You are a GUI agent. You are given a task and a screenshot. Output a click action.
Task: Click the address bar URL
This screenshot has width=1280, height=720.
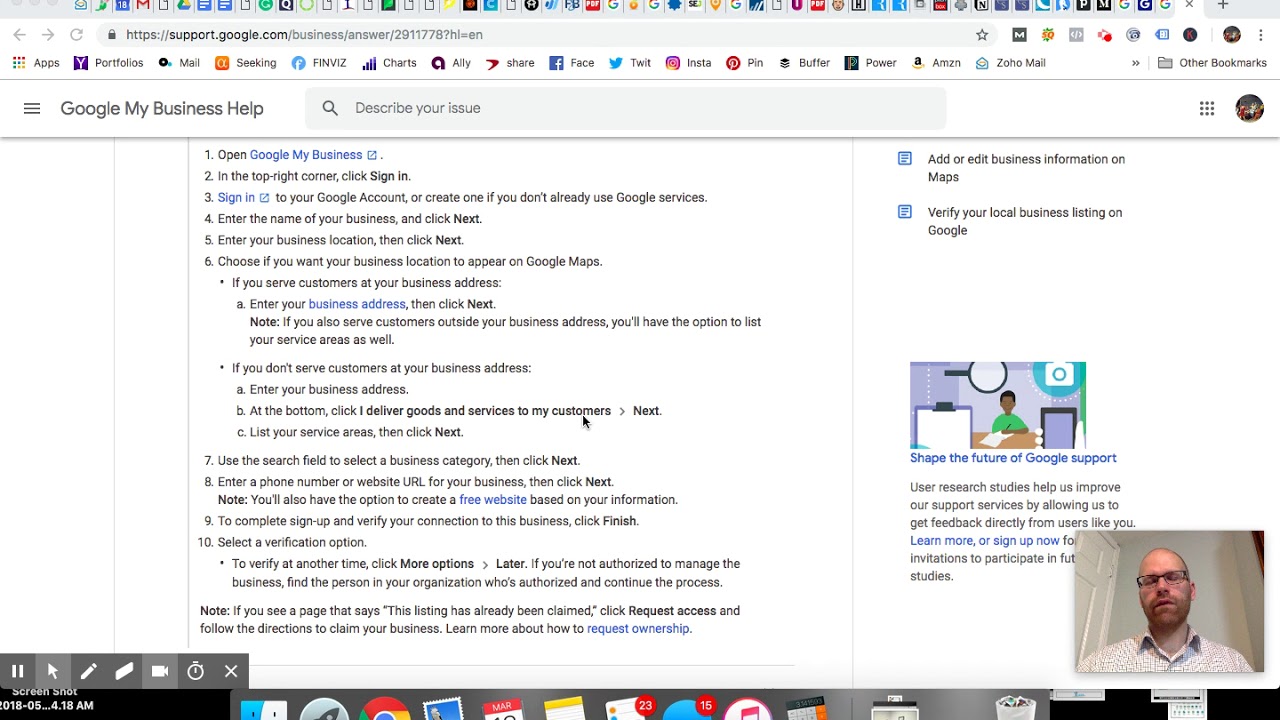coord(304,34)
